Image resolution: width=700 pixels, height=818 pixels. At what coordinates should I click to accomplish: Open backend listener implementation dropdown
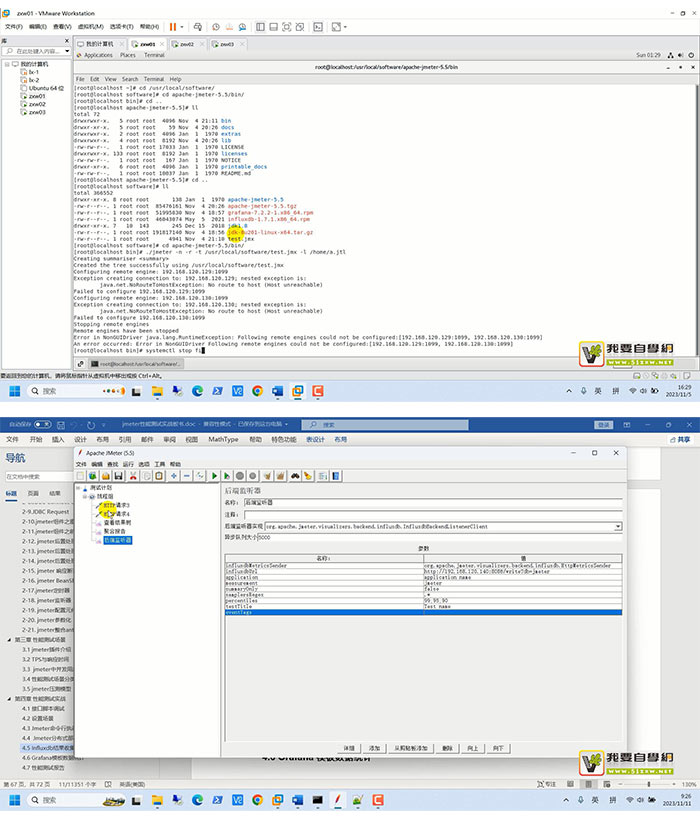(x=618, y=526)
